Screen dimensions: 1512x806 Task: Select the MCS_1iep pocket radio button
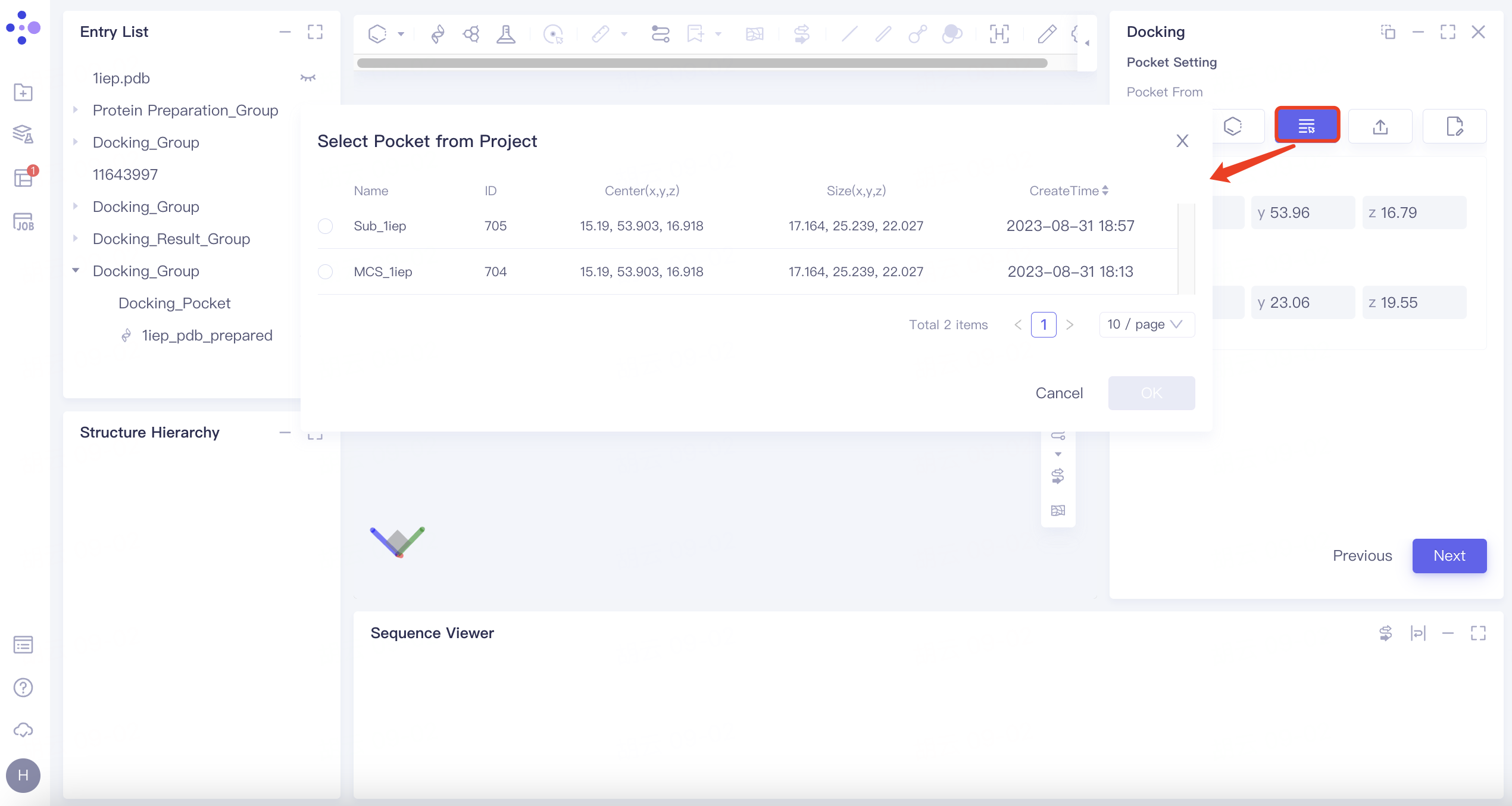(326, 271)
